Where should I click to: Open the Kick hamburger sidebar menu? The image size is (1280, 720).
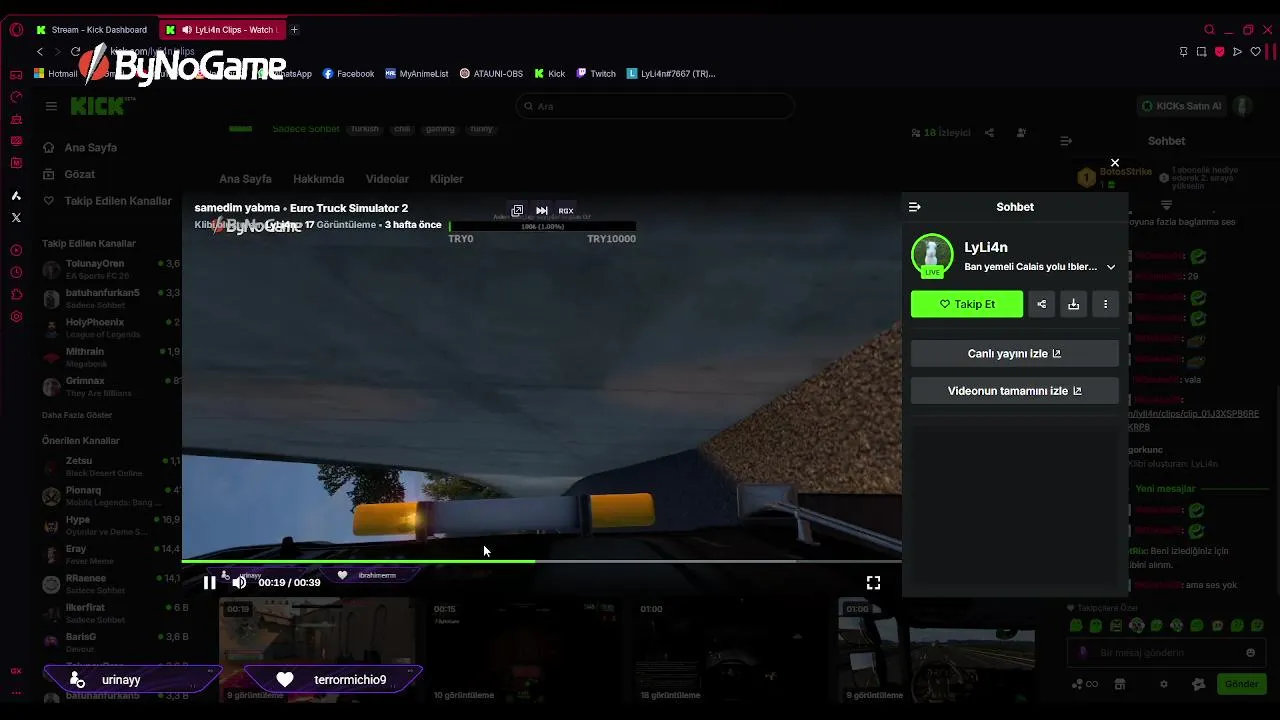click(x=51, y=106)
